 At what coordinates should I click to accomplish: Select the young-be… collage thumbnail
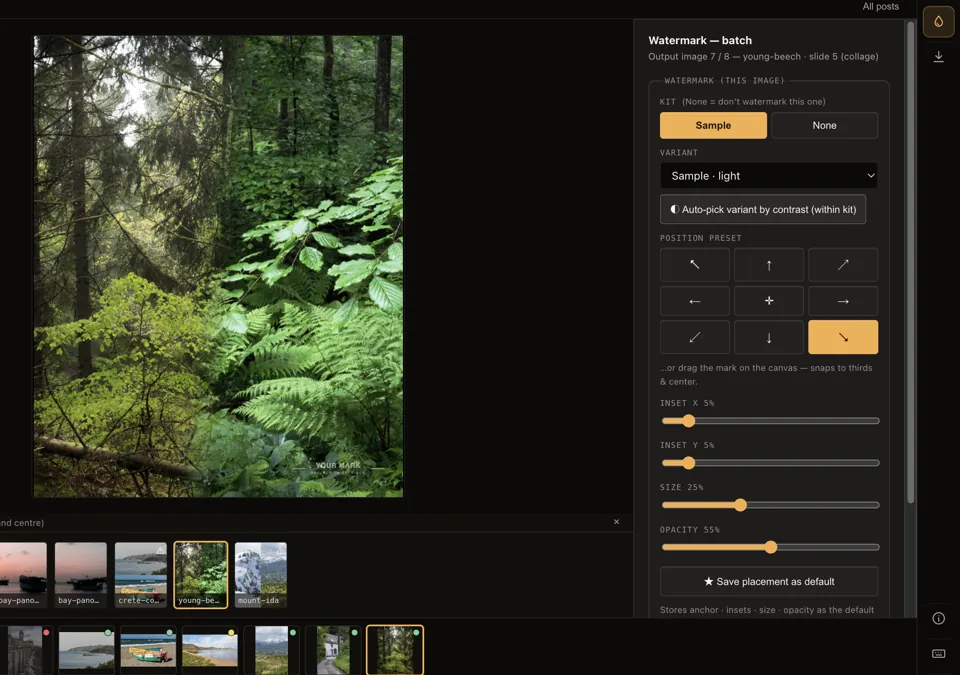[201, 575]
